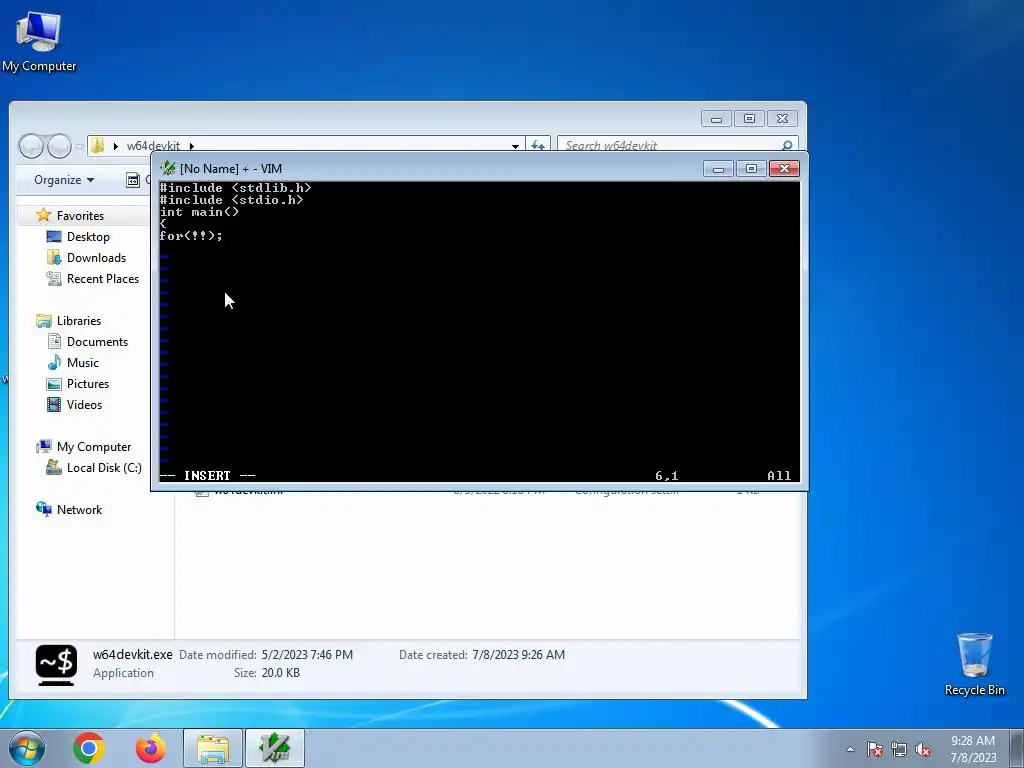This screenshot has height=768, width=1024.
Task: Open the Organize dropdown menu
Action: tap(64, 180)
